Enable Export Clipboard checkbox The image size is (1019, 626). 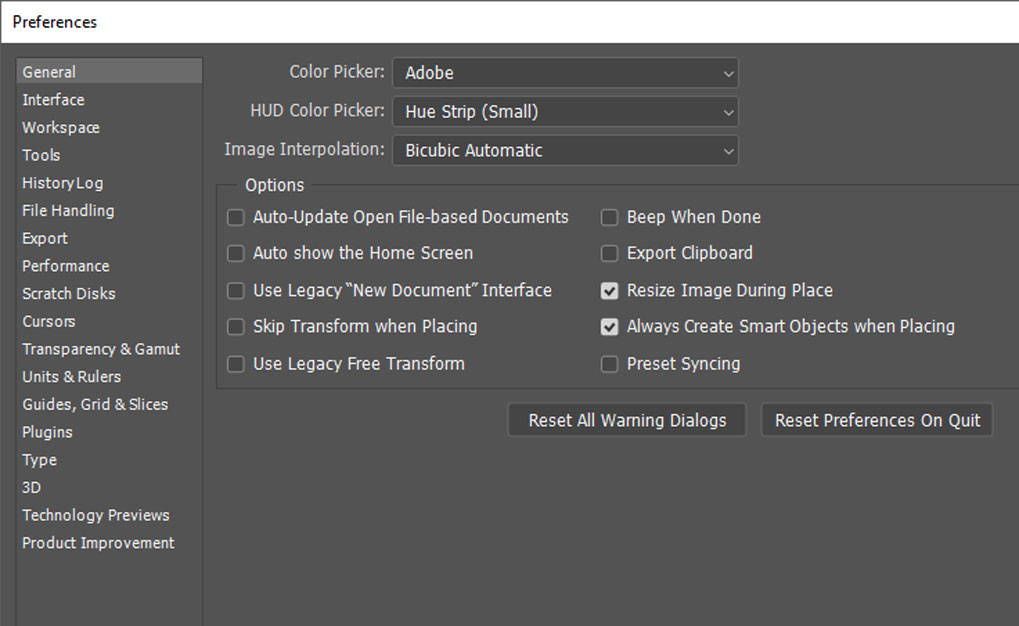pyautogui.click(x=609, y=253)
